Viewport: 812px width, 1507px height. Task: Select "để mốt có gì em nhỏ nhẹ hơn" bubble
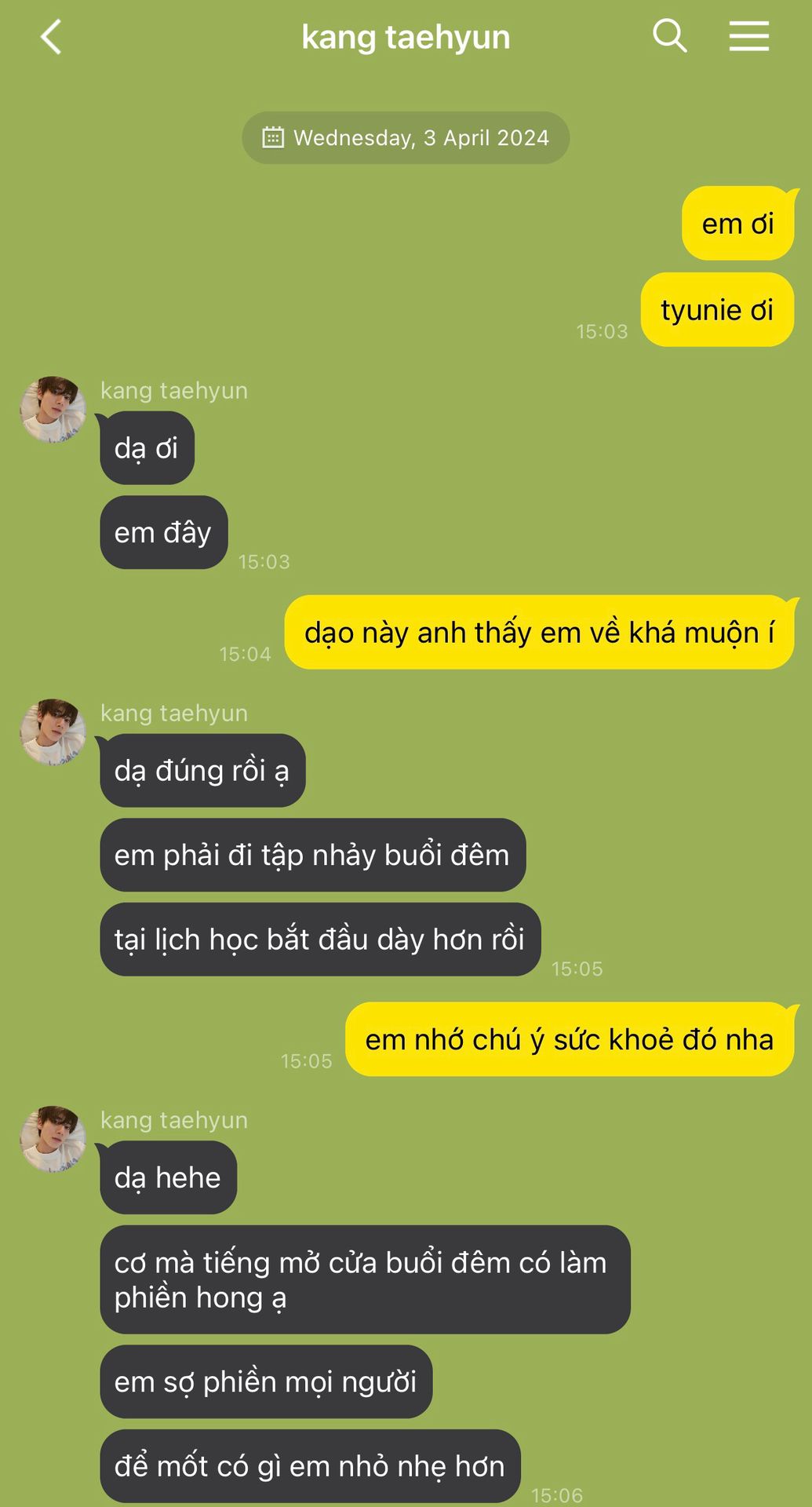click(310, 1466)
